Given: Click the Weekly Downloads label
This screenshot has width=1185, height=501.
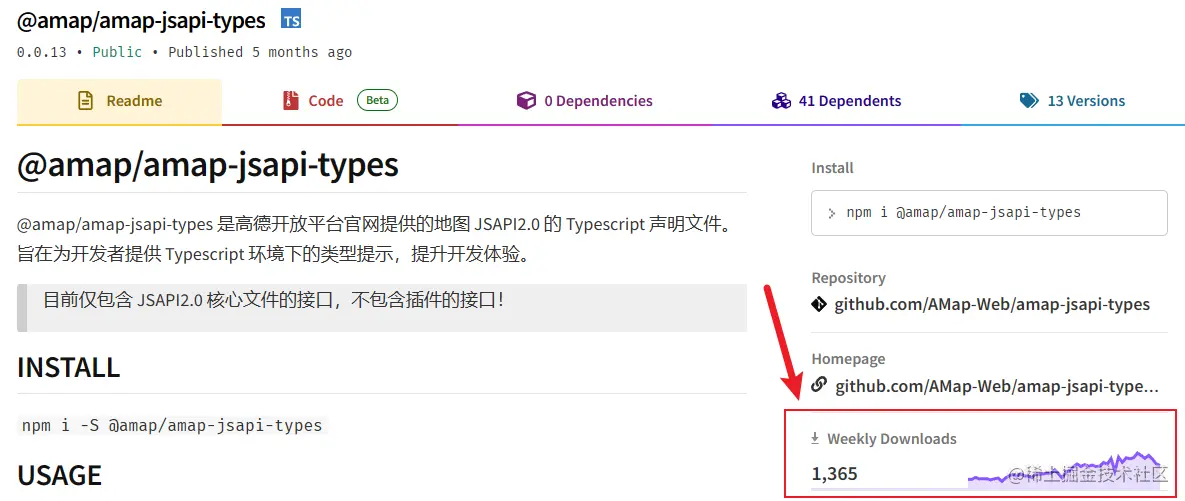Looking at the screenshot, I should click(x=892, y=438).
